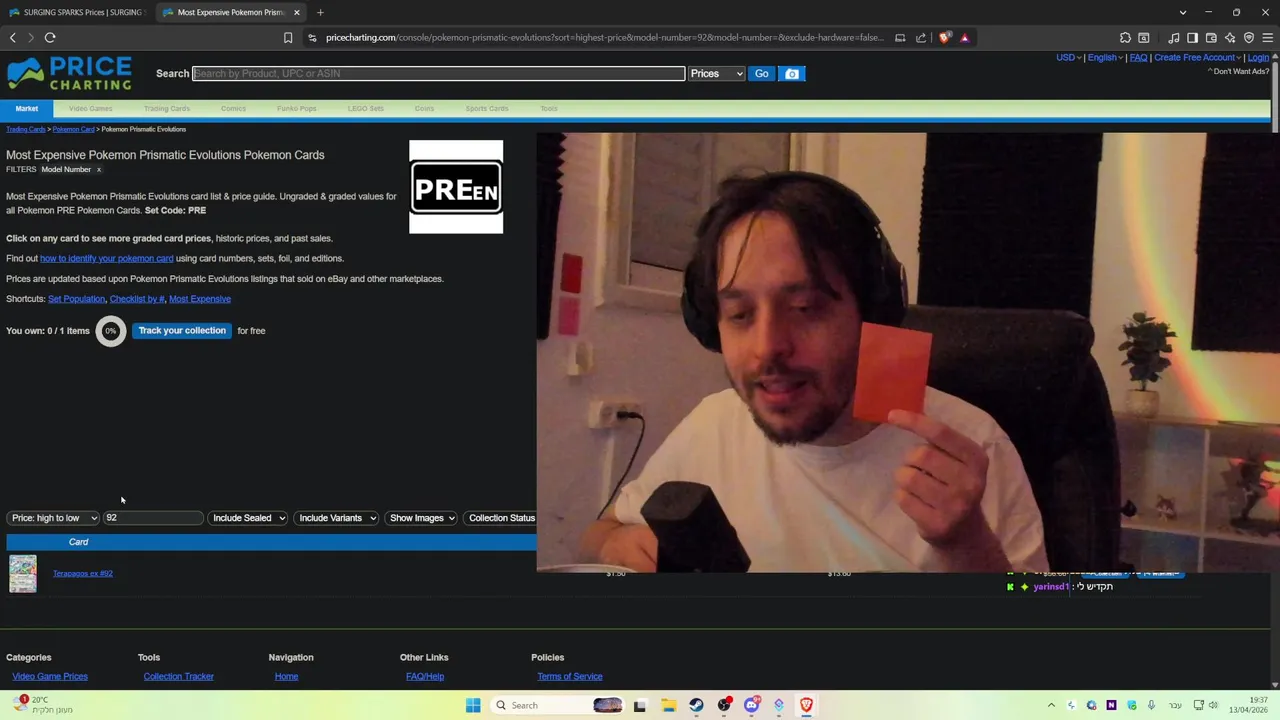
Task: Click the PriceCharting logo
Action: [69, 74]
